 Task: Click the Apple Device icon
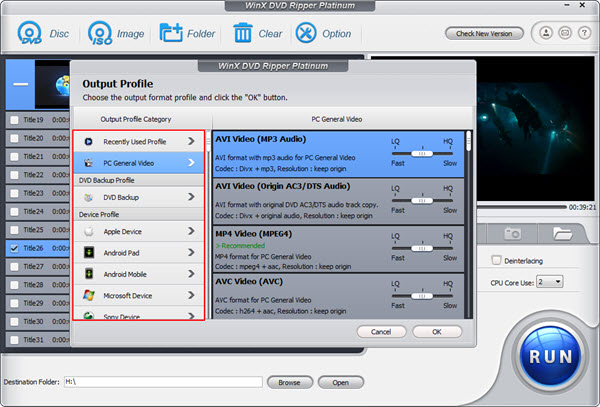[88, 231]
